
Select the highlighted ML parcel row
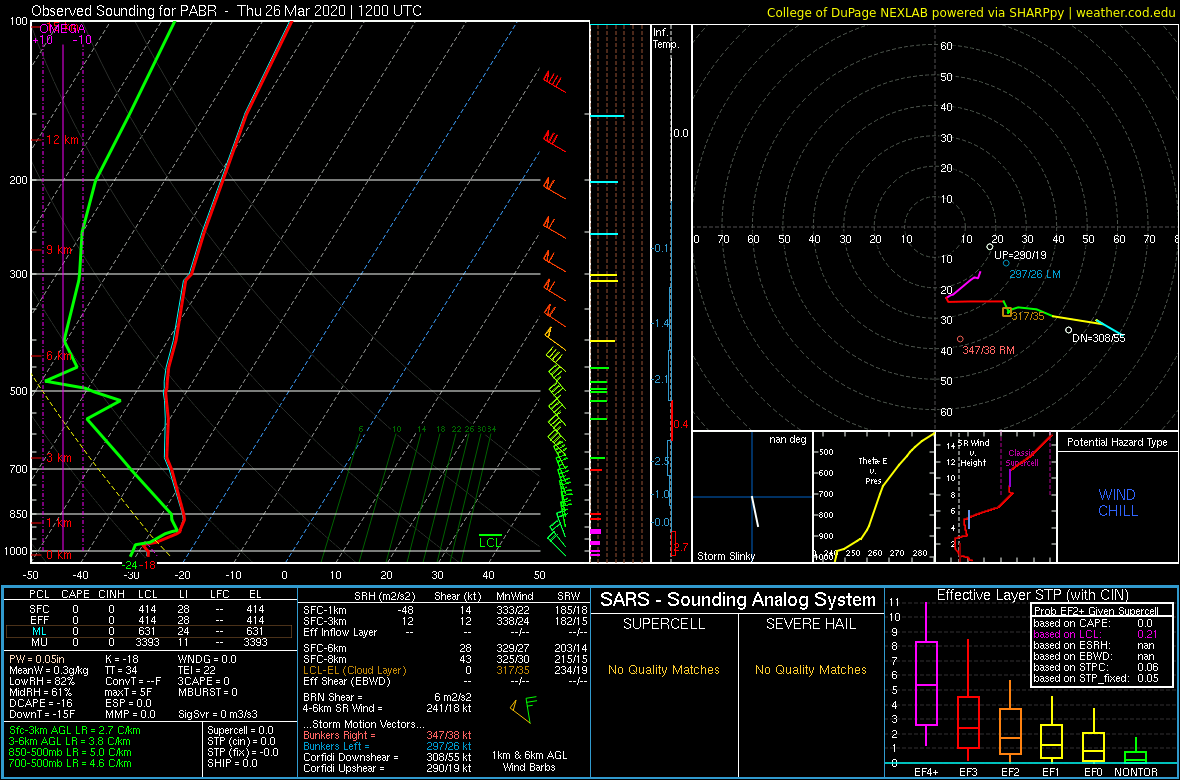click(x=150, y=631)
